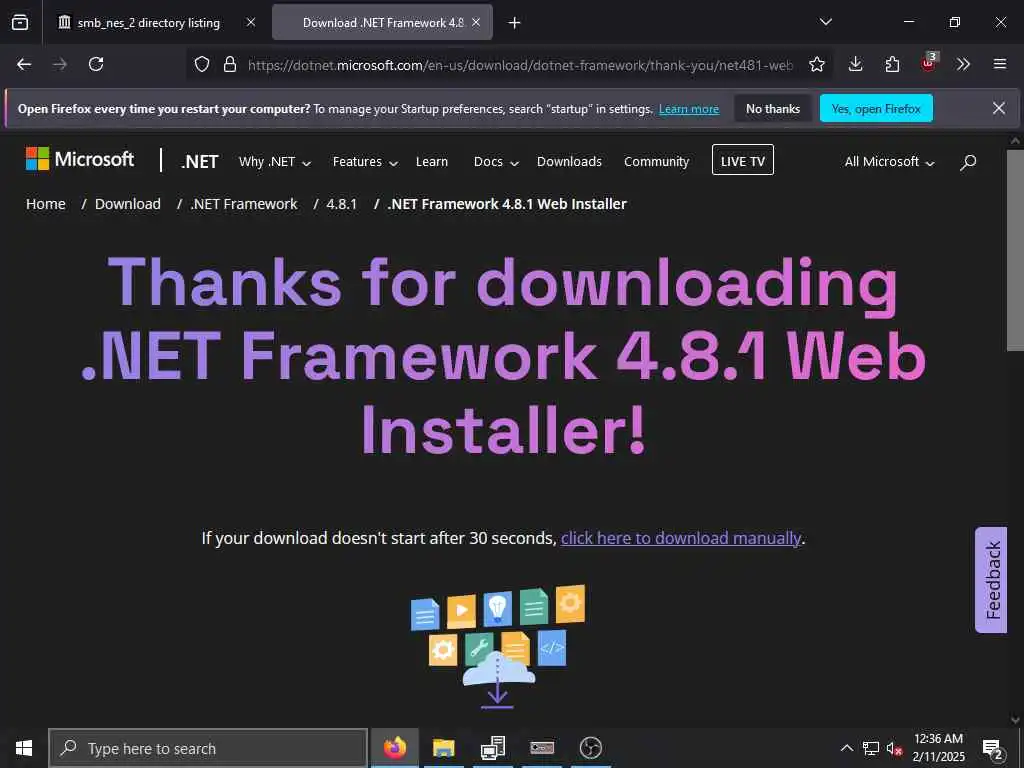1024x768 pixels.
Task: Open network status tray icon
Action: tap(871, 748)
